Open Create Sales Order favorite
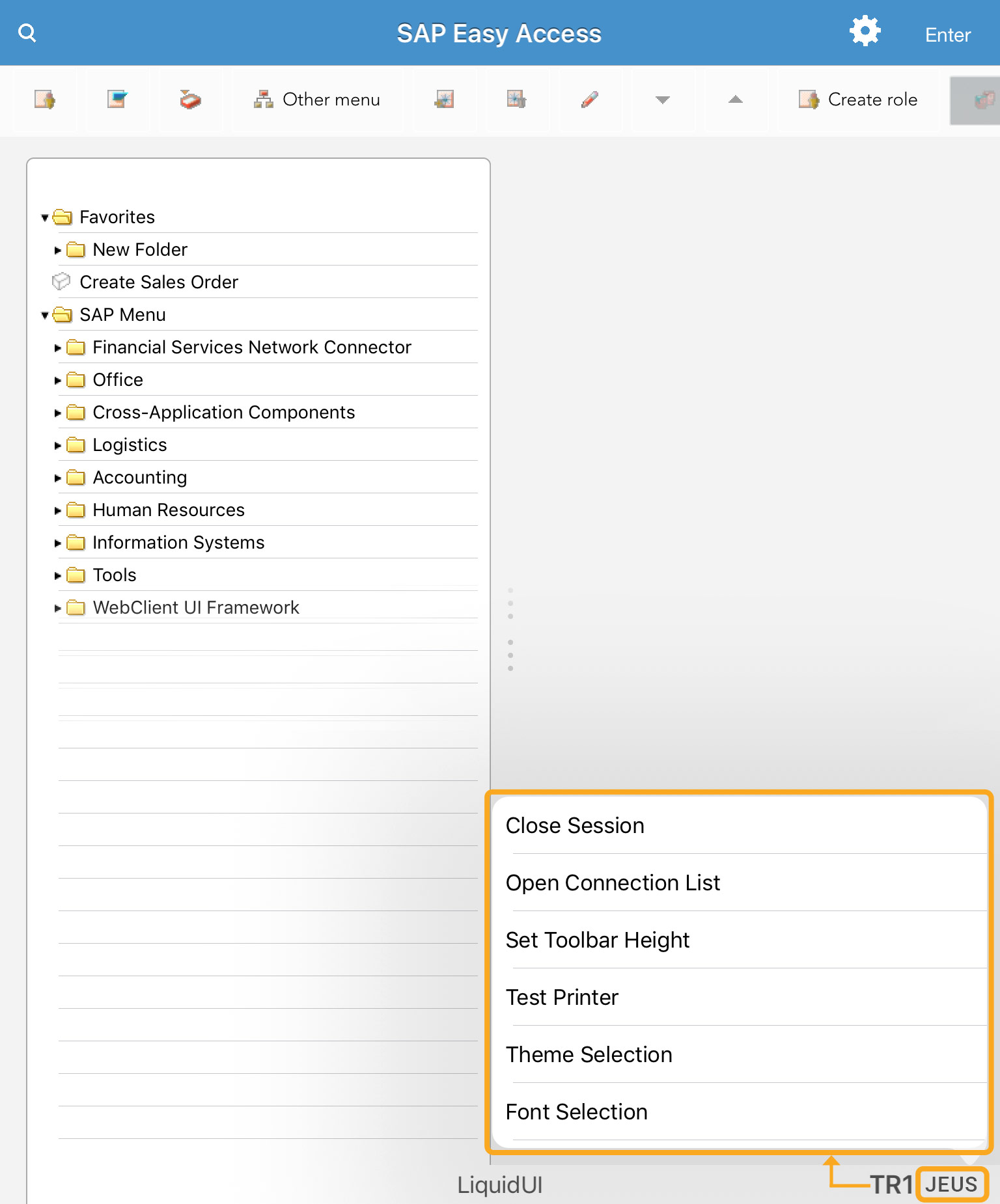Image resolution: width=1000 pixels, height=1204 pixels. click(x=158, y=282)
